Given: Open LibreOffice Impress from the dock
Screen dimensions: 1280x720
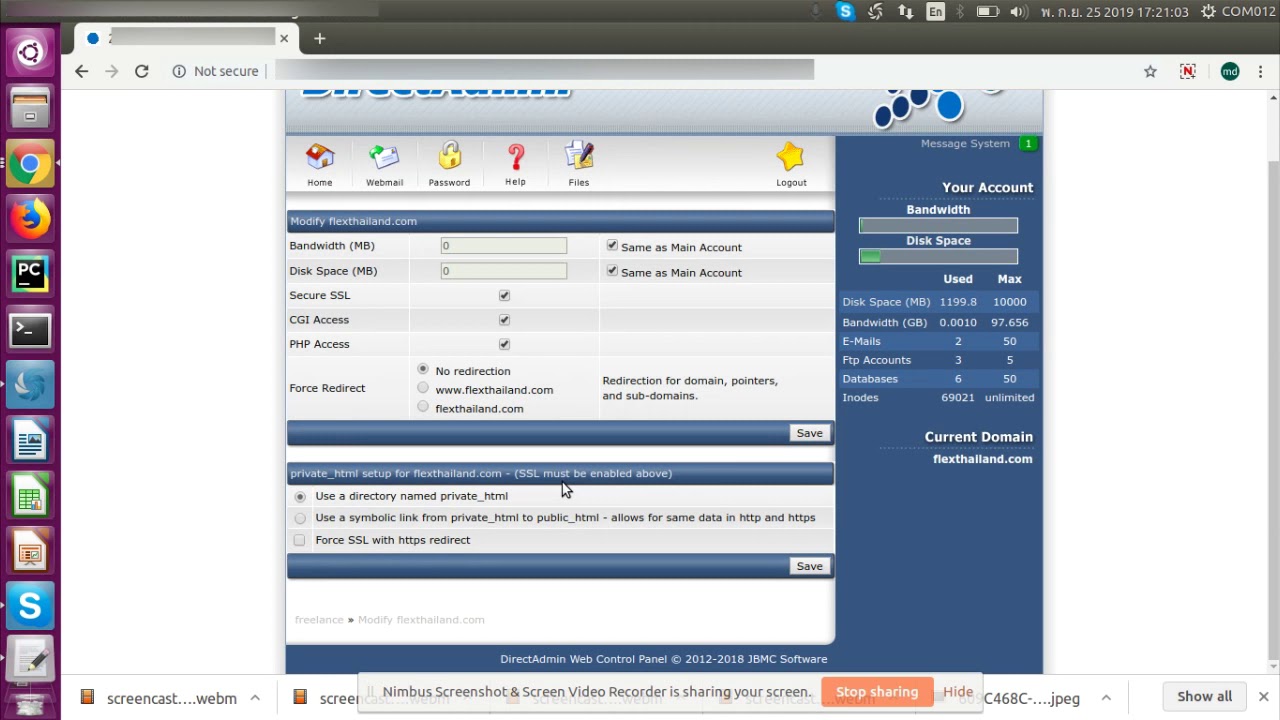Looking at the screenshot, I should [x=30, y=552].
